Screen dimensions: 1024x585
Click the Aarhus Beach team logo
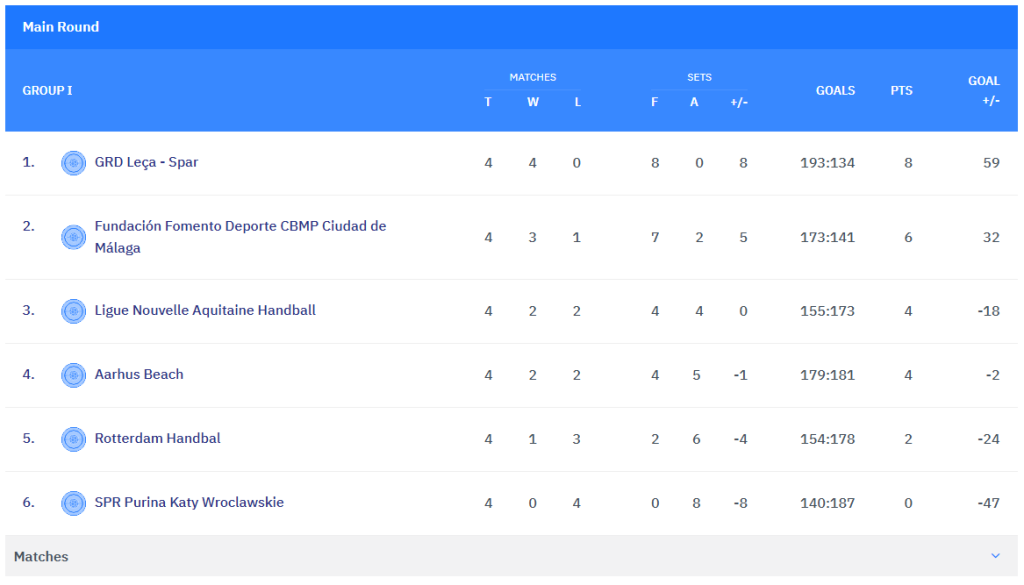click(73, 375)
